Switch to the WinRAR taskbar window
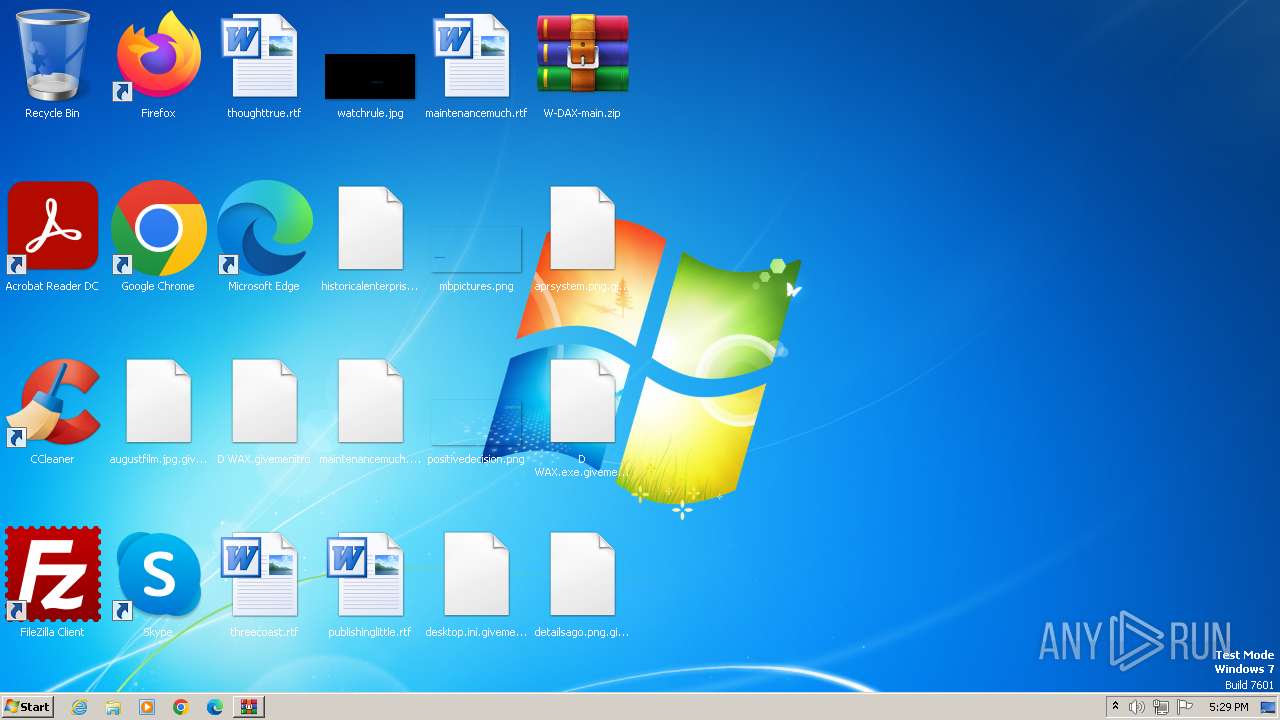Viewport: 1280px width, 720px height. [249, 707]
